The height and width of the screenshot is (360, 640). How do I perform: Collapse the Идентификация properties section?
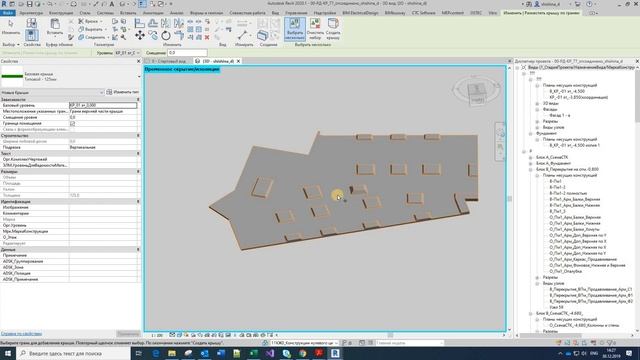click(138, 201)
